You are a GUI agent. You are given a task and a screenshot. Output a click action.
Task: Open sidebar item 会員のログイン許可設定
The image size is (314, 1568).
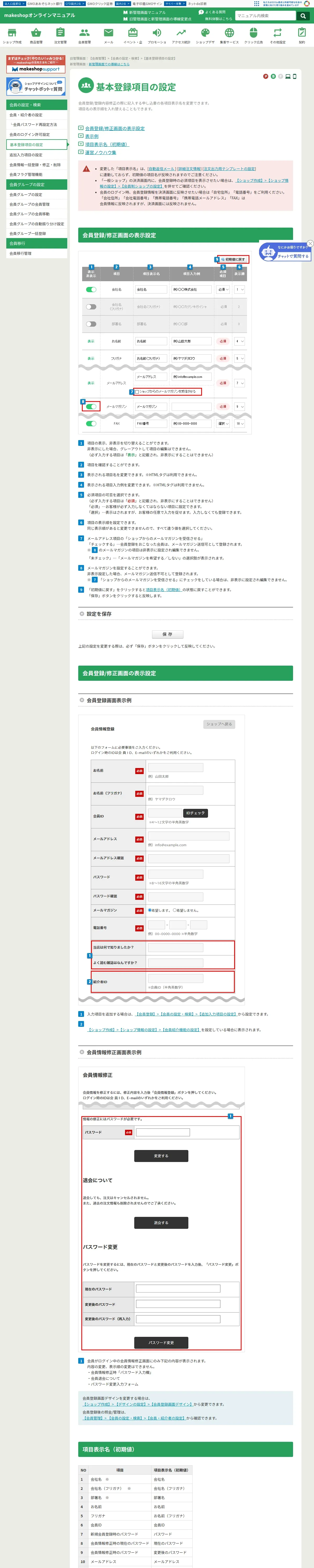pyautogui.click(x=37, y=135)
